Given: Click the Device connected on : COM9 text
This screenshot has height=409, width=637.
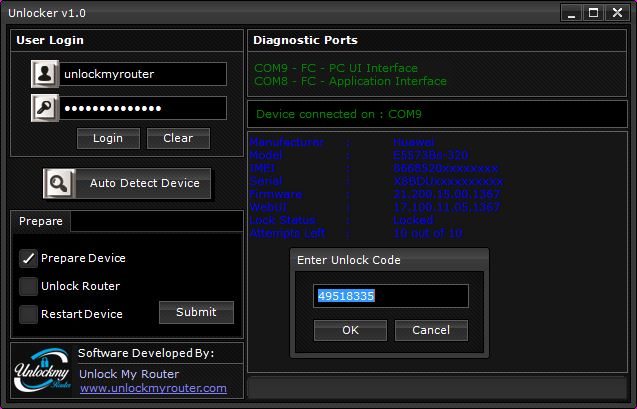Looking at the screenshot, I should 339,114.
